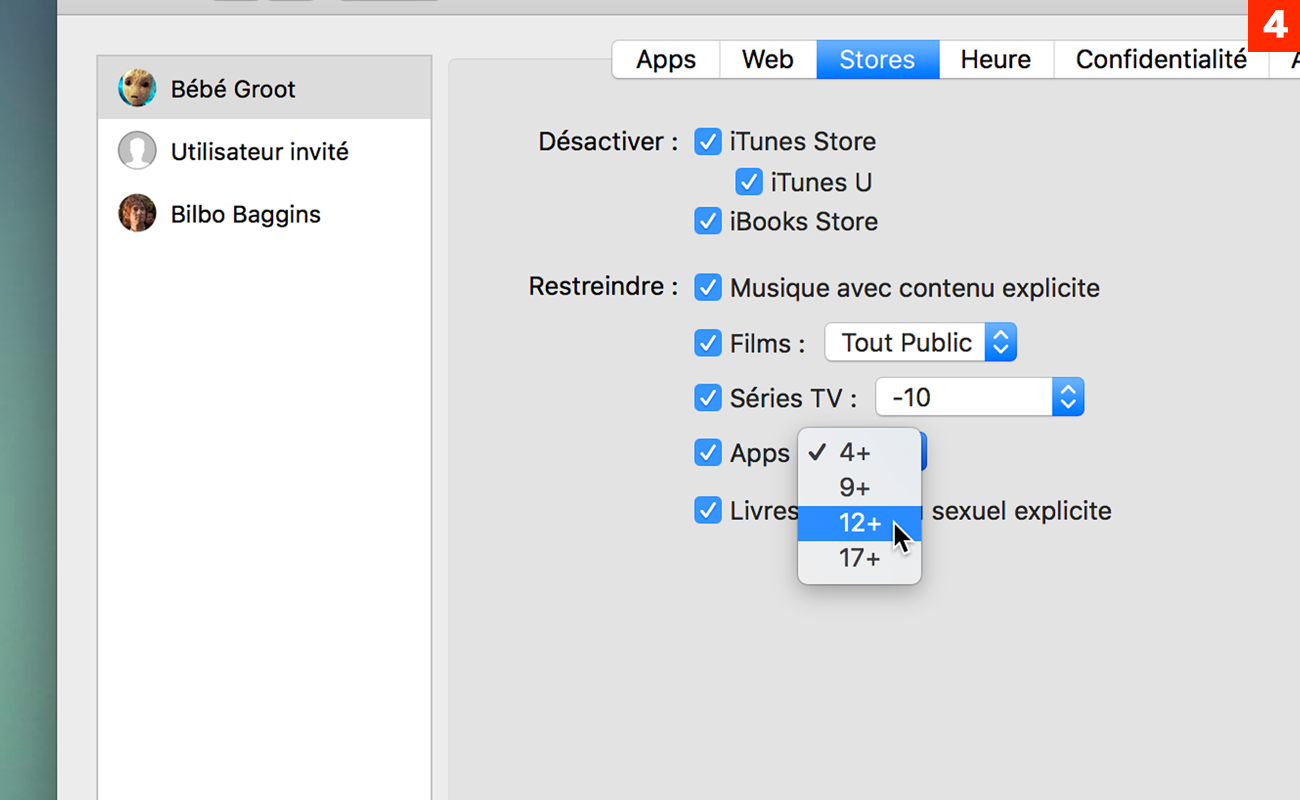1300x800 pixels.
Task: Click the Utilisateur invité silhouette icon
Action: coord(137,151)
